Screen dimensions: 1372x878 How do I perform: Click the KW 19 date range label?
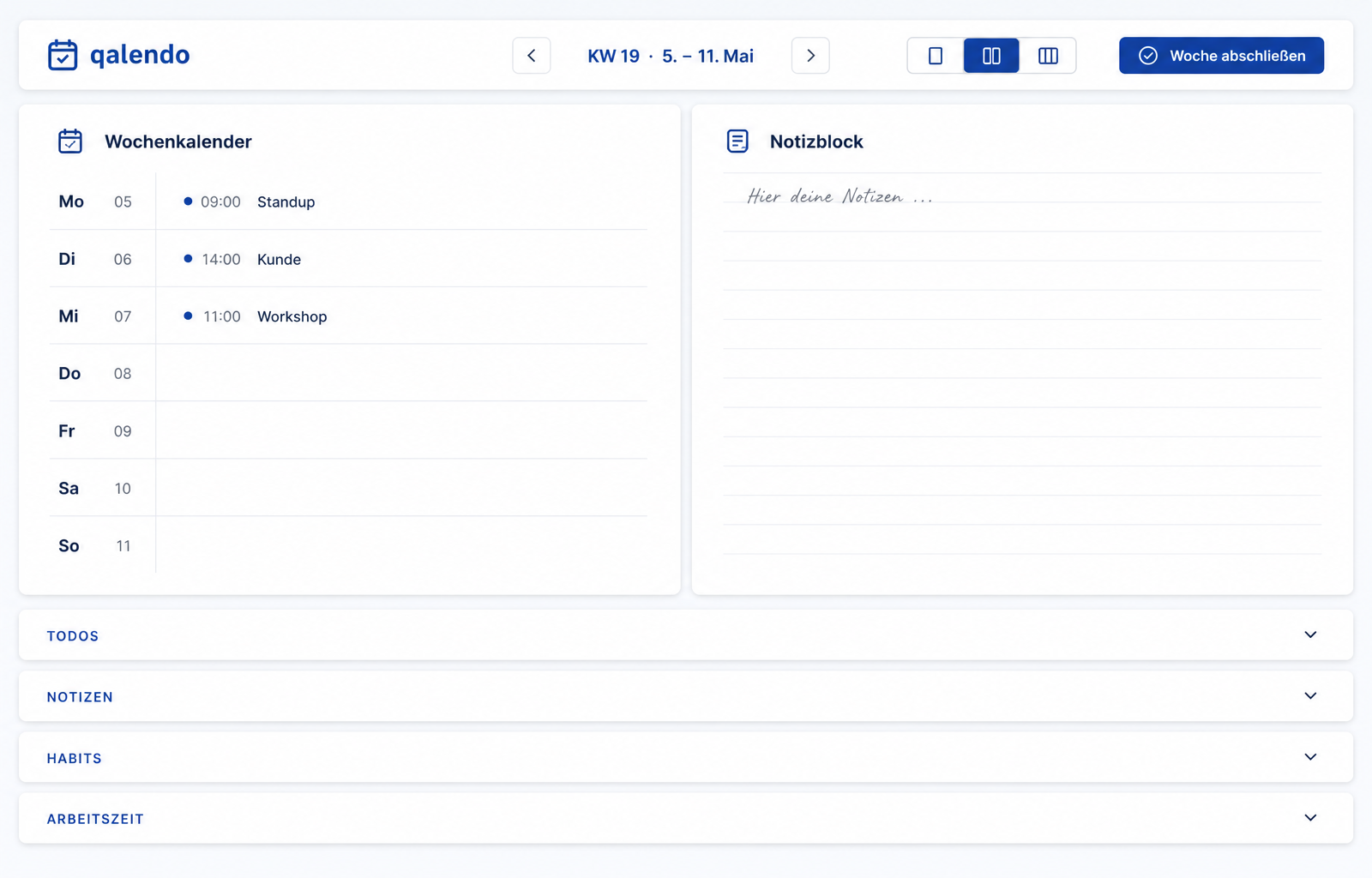[x=671, y=56]
